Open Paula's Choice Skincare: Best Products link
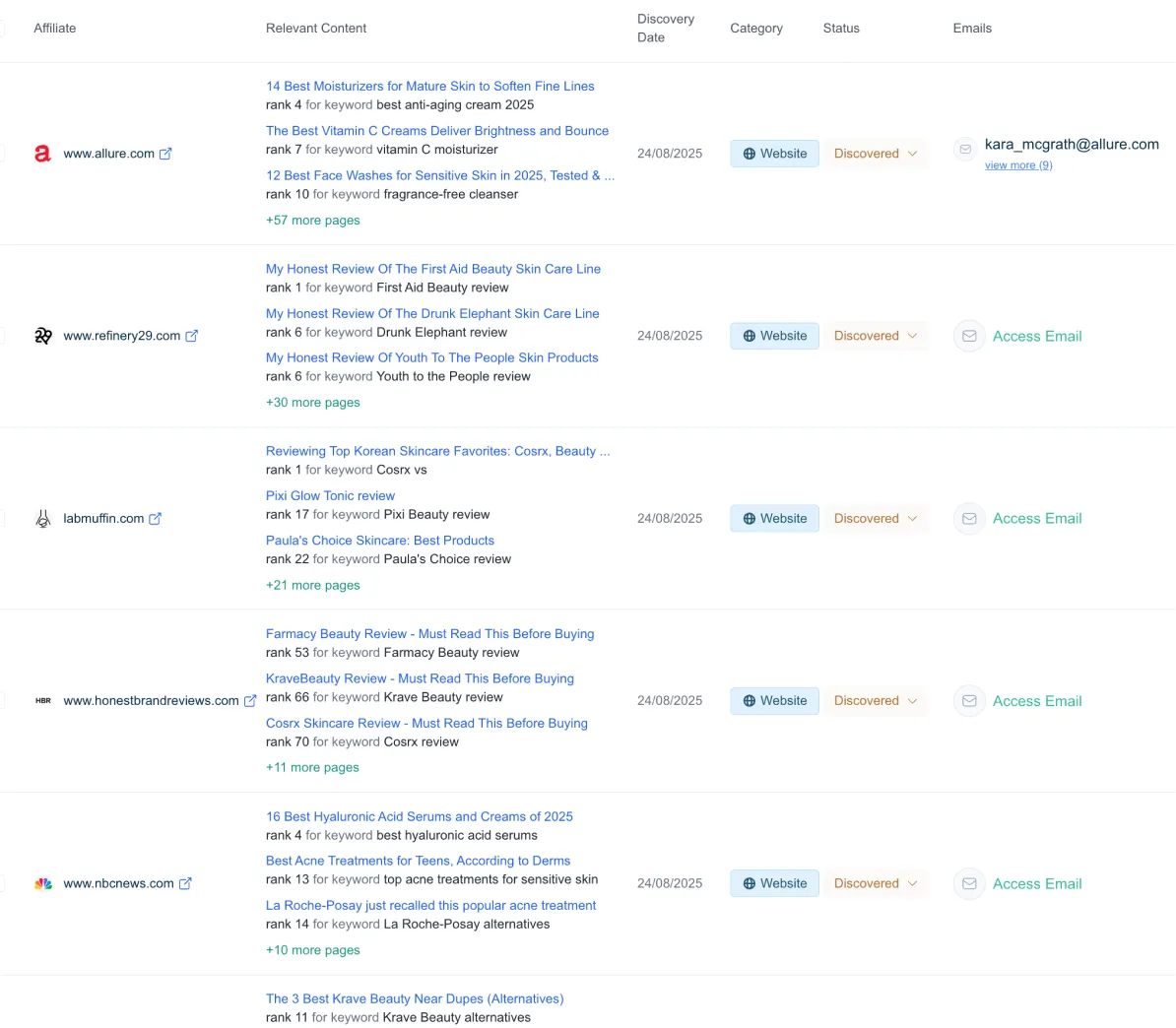The image size is (1176, 1028). pyautogui.click(x=379, y=540)
